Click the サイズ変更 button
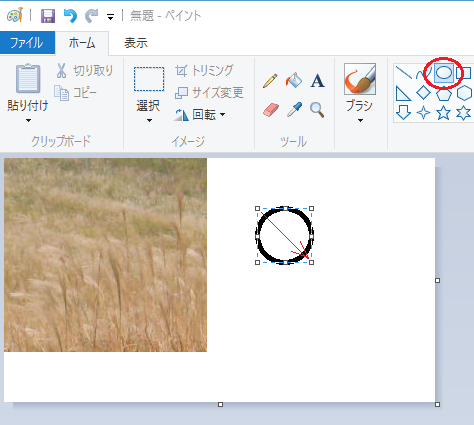Image resolution: width=474 pixels, height=425 pixels. 209,93
